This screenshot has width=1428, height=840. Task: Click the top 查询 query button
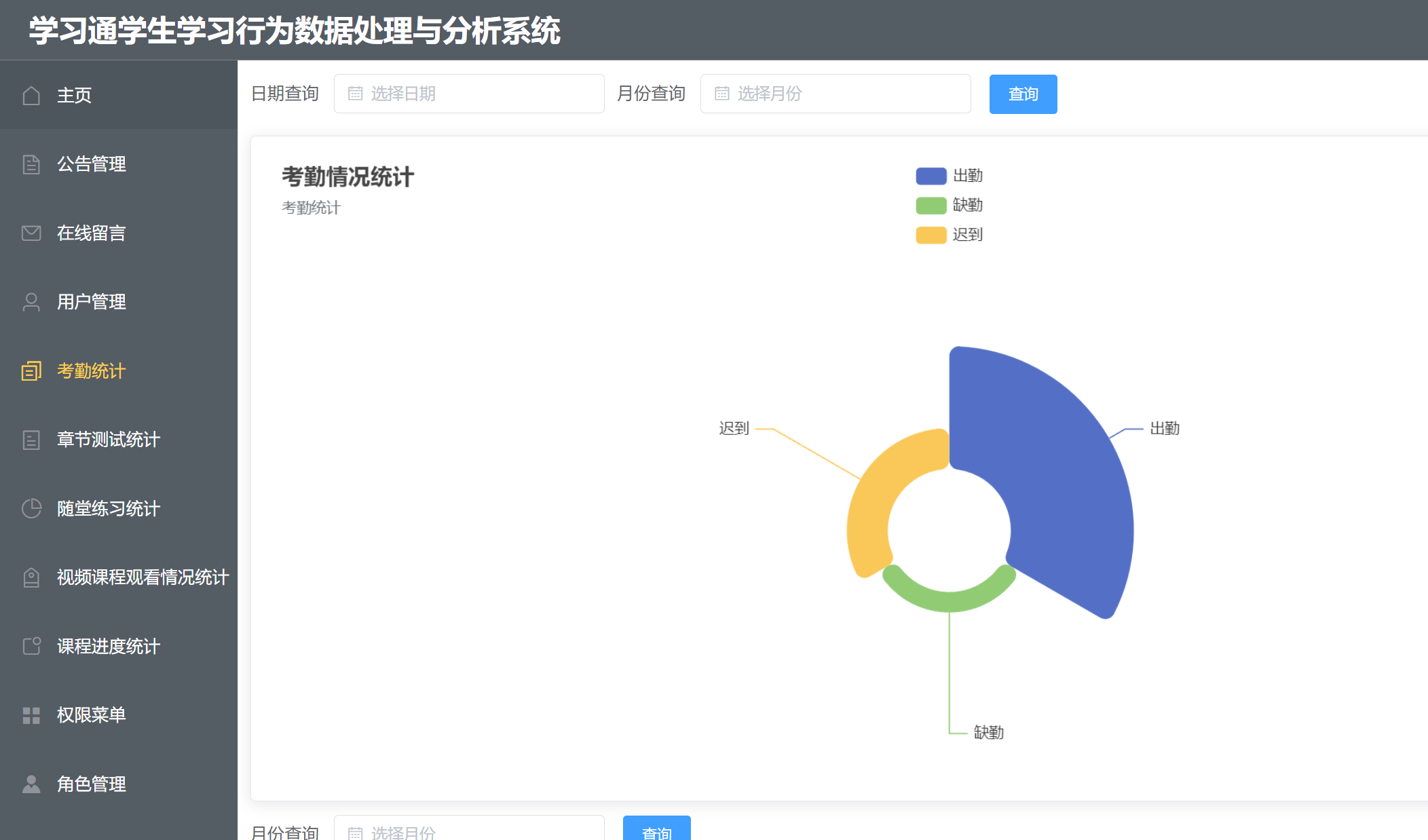pyautogui.click(x=1023, y=94)
